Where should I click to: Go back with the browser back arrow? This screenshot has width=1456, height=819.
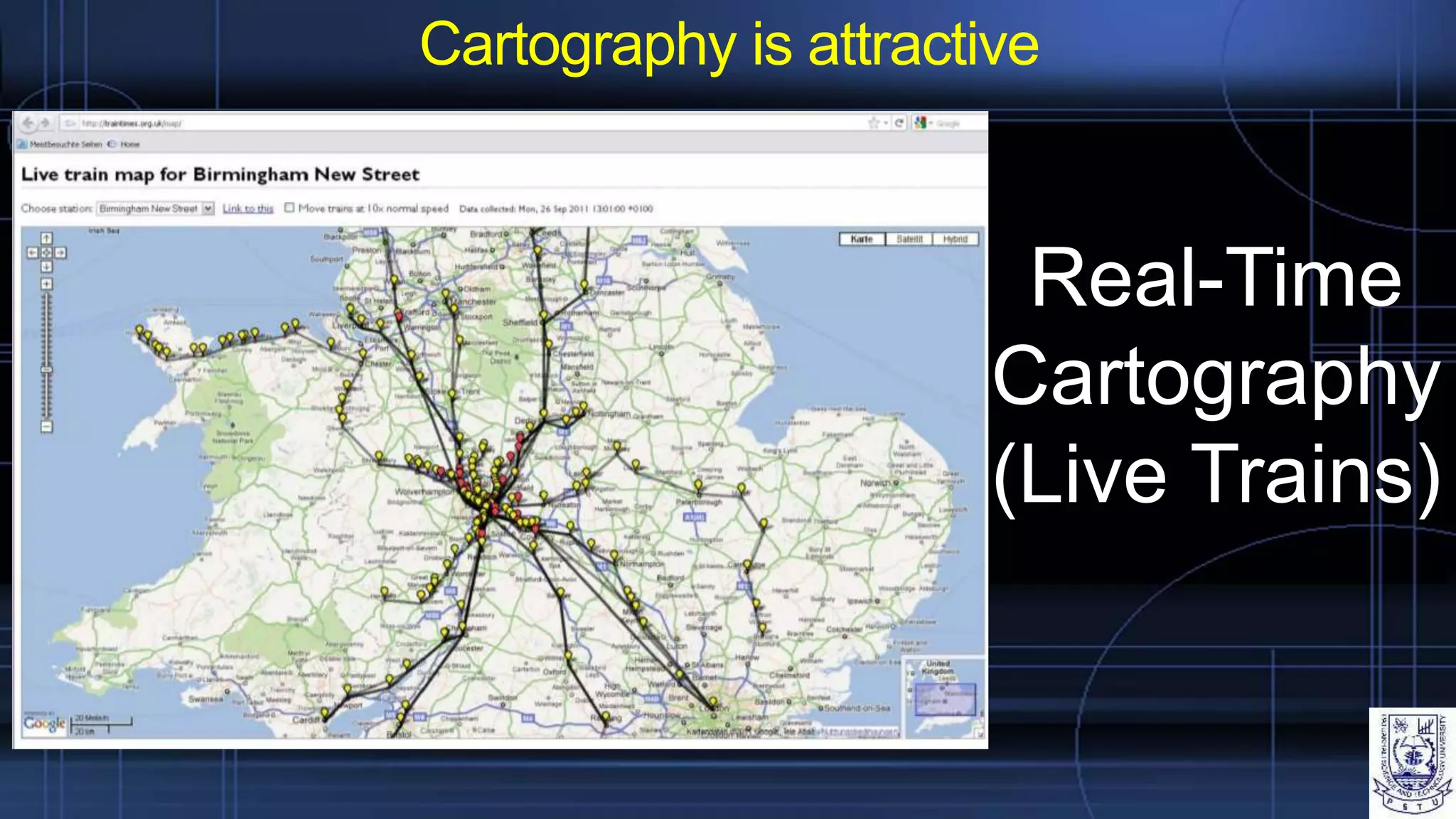[x=28, y=123]
